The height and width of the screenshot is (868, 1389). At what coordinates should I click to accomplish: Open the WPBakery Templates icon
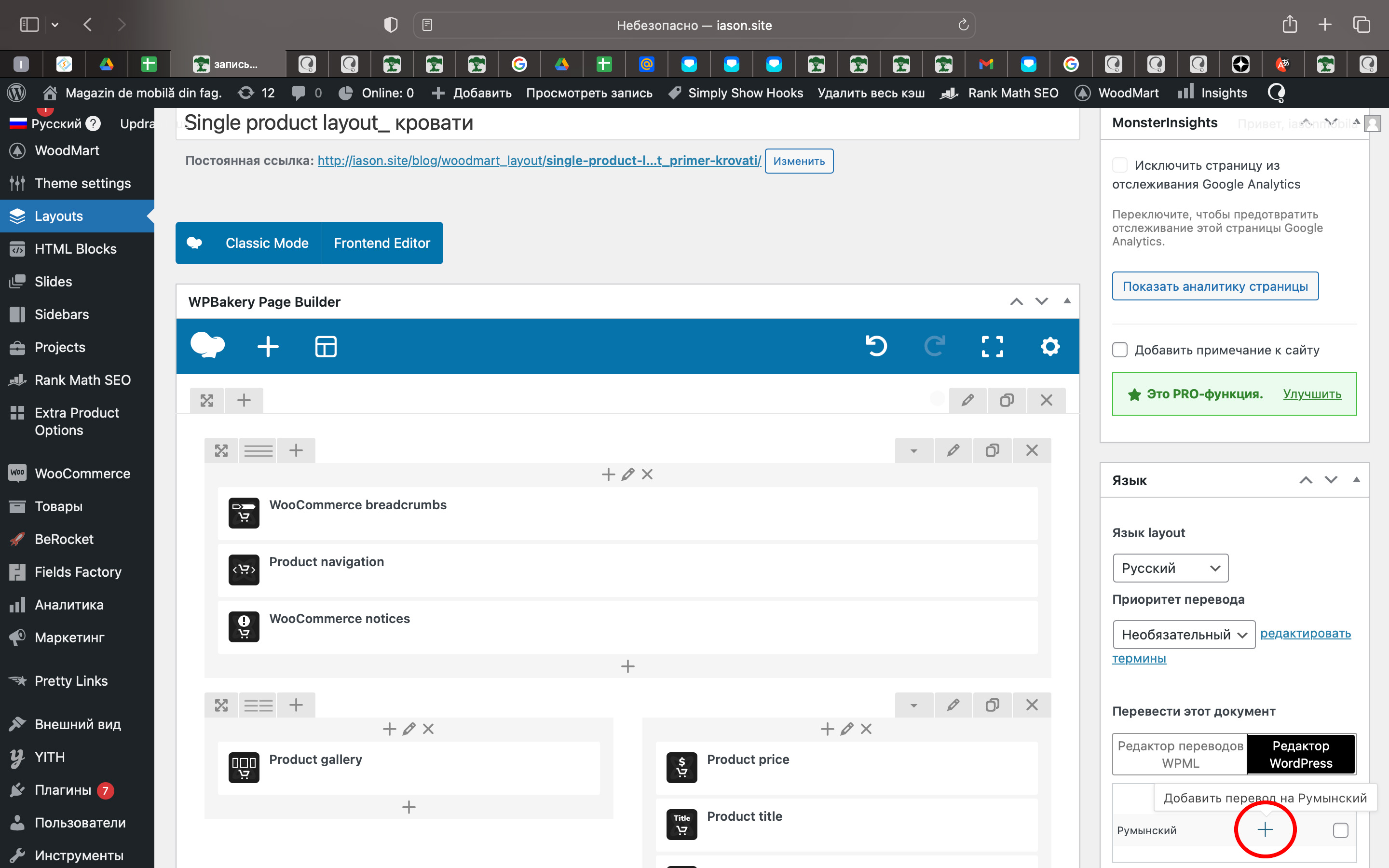coord(326,347)
